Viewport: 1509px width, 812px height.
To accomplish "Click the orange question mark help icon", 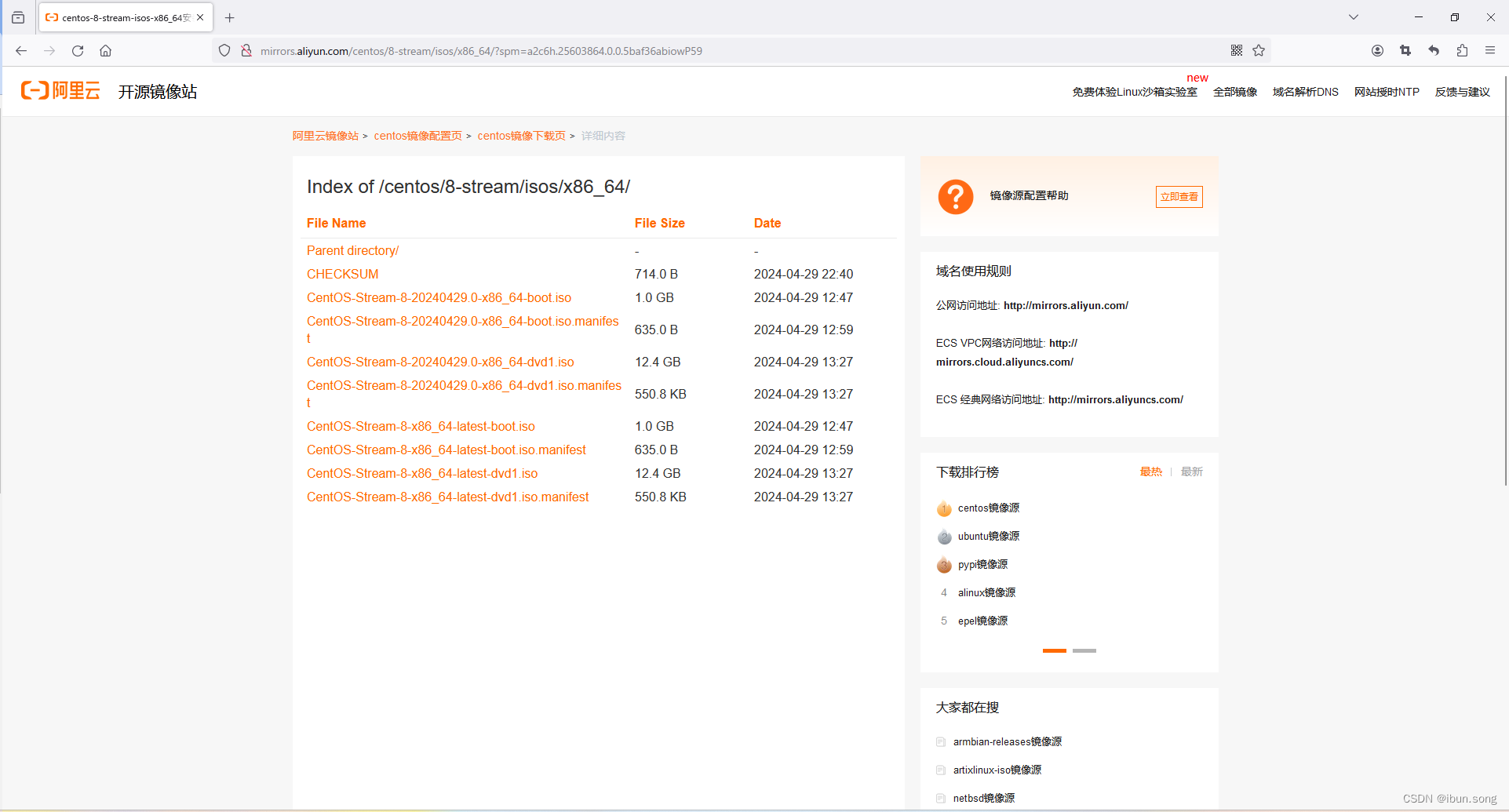I will [956, 197].
